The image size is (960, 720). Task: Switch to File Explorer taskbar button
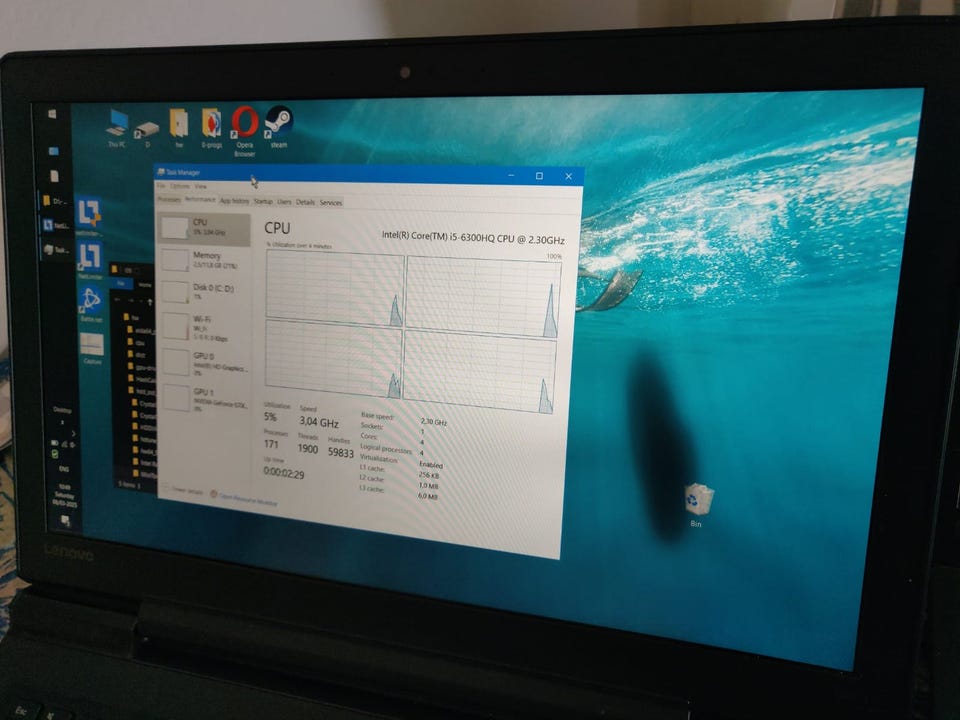click(x=56, y=200)
